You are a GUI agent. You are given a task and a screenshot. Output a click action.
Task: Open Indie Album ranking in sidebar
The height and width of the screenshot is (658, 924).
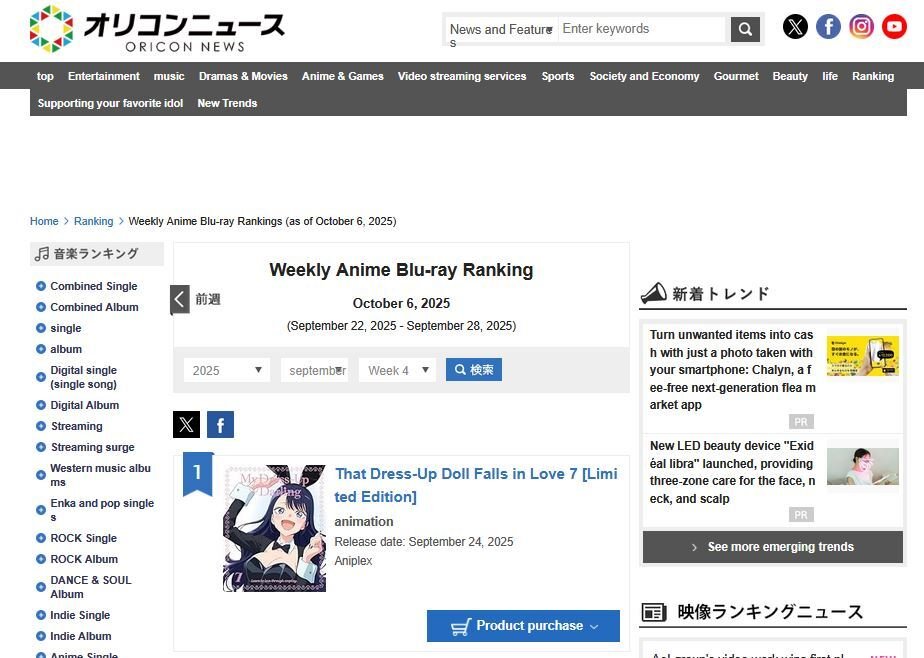click(80, 636)
